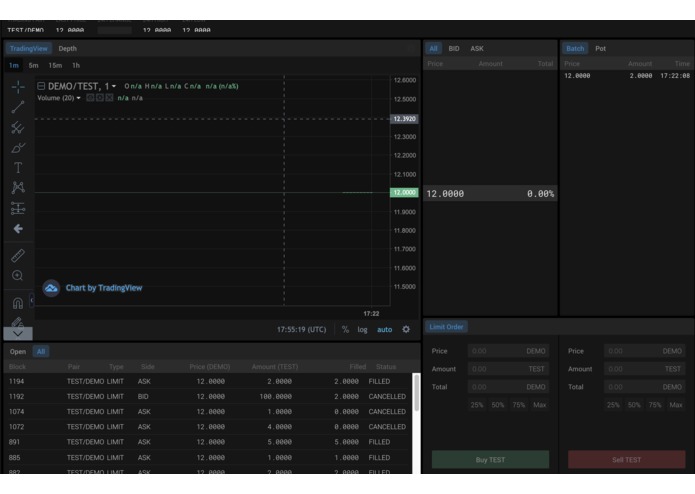
Task: Open chart settings gear icon
Action: coord(406,329)
